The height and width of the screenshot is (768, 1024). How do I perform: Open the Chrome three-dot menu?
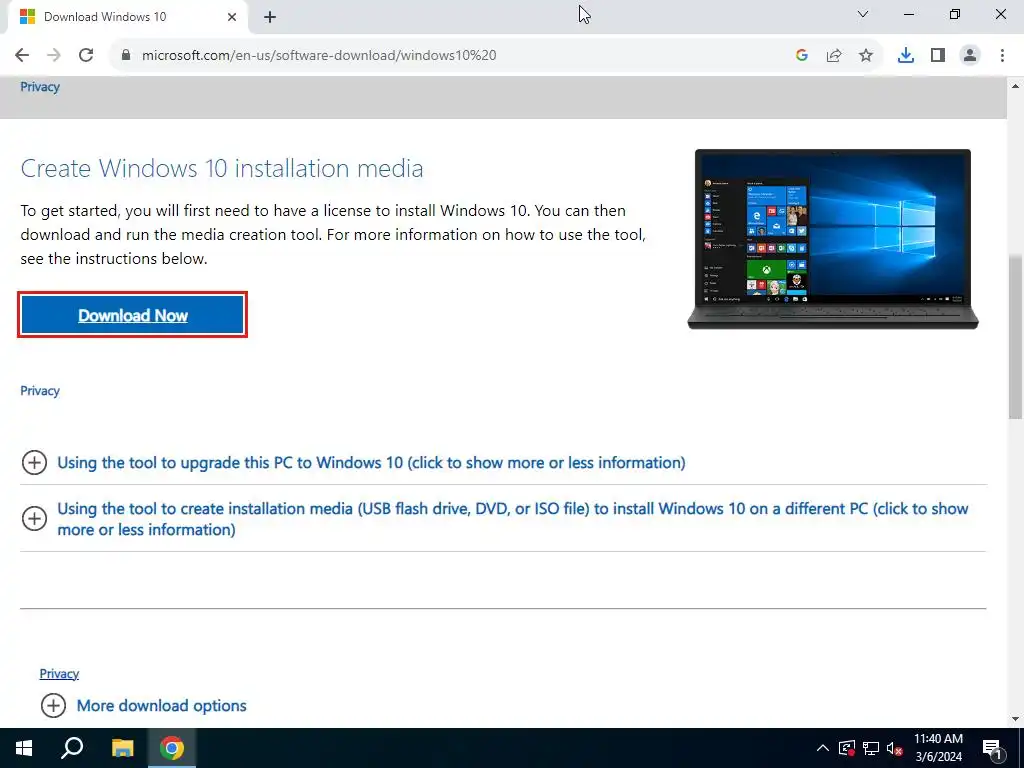click(x=1002, y=55)
